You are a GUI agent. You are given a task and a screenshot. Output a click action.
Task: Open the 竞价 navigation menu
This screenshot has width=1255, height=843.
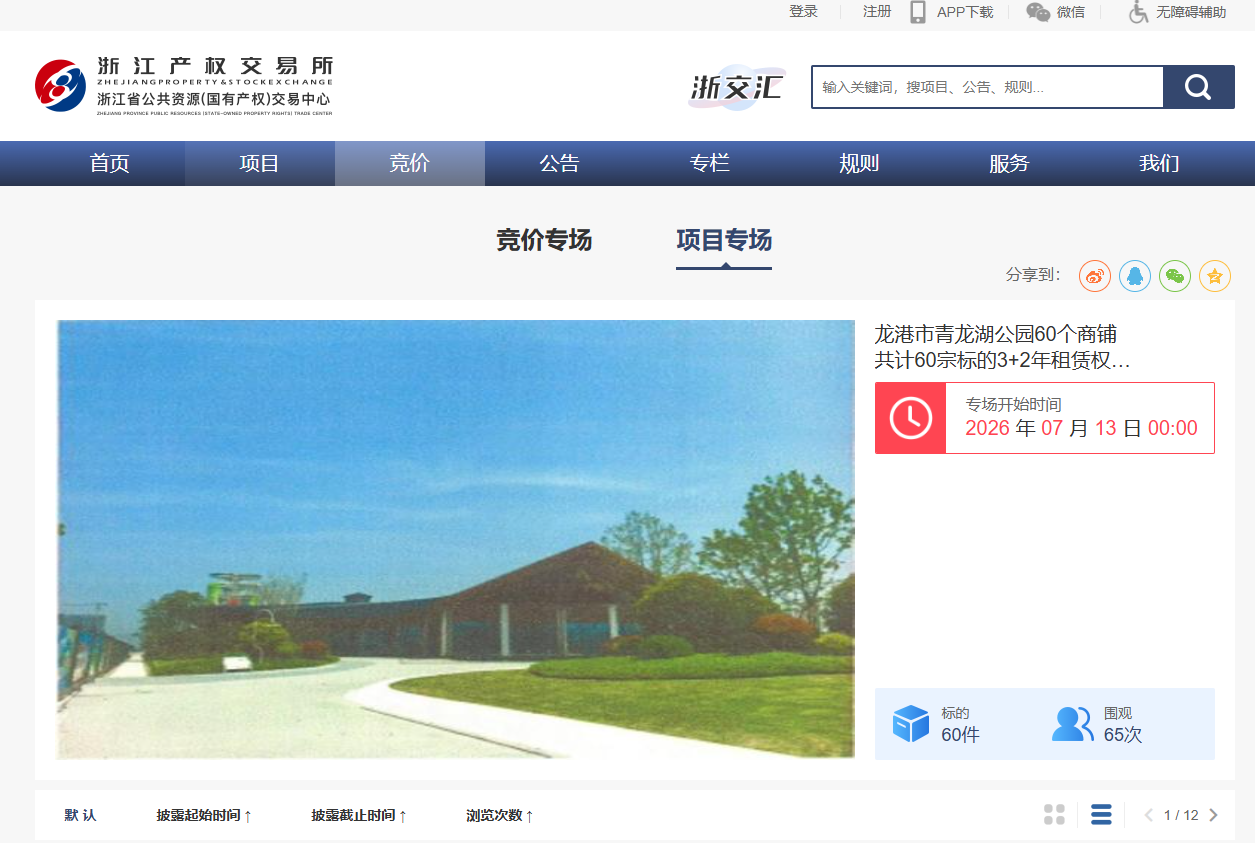click(410, 163)
